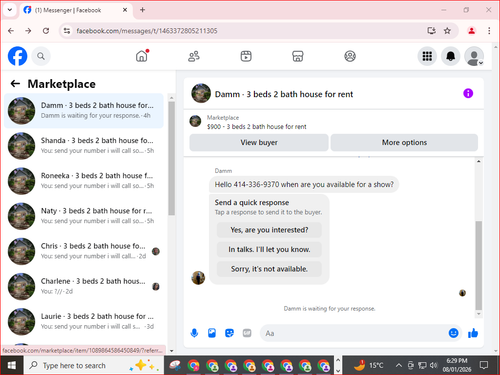Open the Charlene conversation
Image resolution: width=500 pixels, height=375 pixels.
84,286
